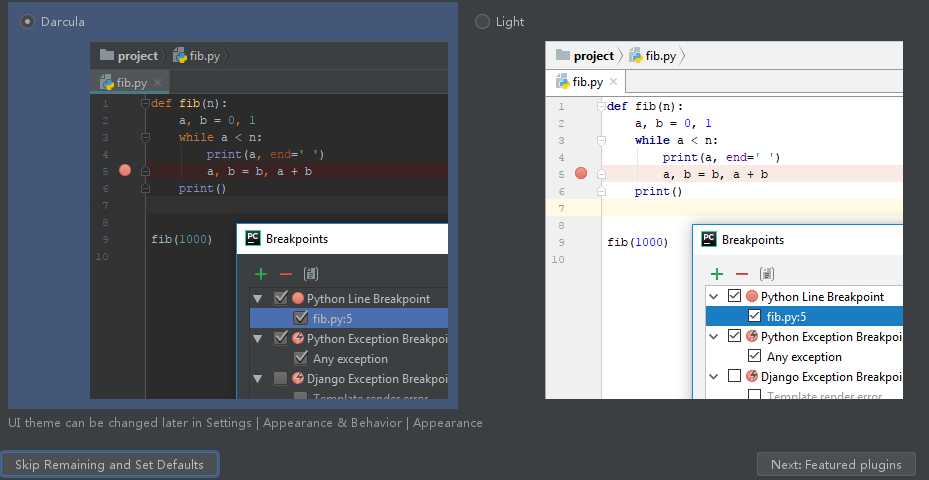
Task: Select the Darcula theme radio button
Action: (27, 21)
